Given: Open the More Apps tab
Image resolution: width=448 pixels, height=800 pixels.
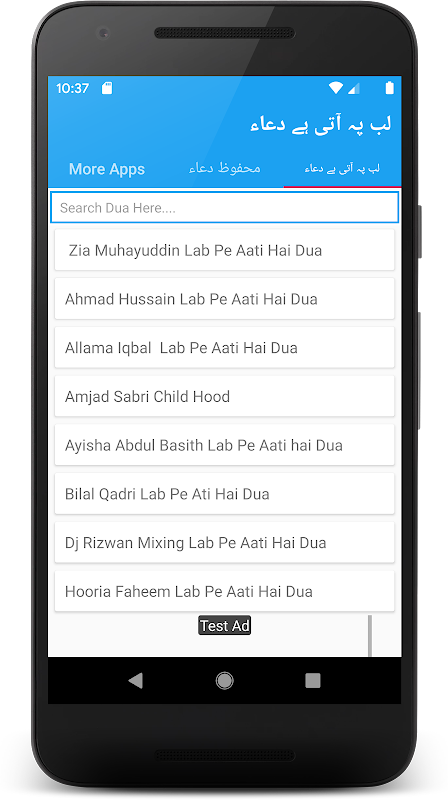Looking at the screenshot, I should [107, 169].
